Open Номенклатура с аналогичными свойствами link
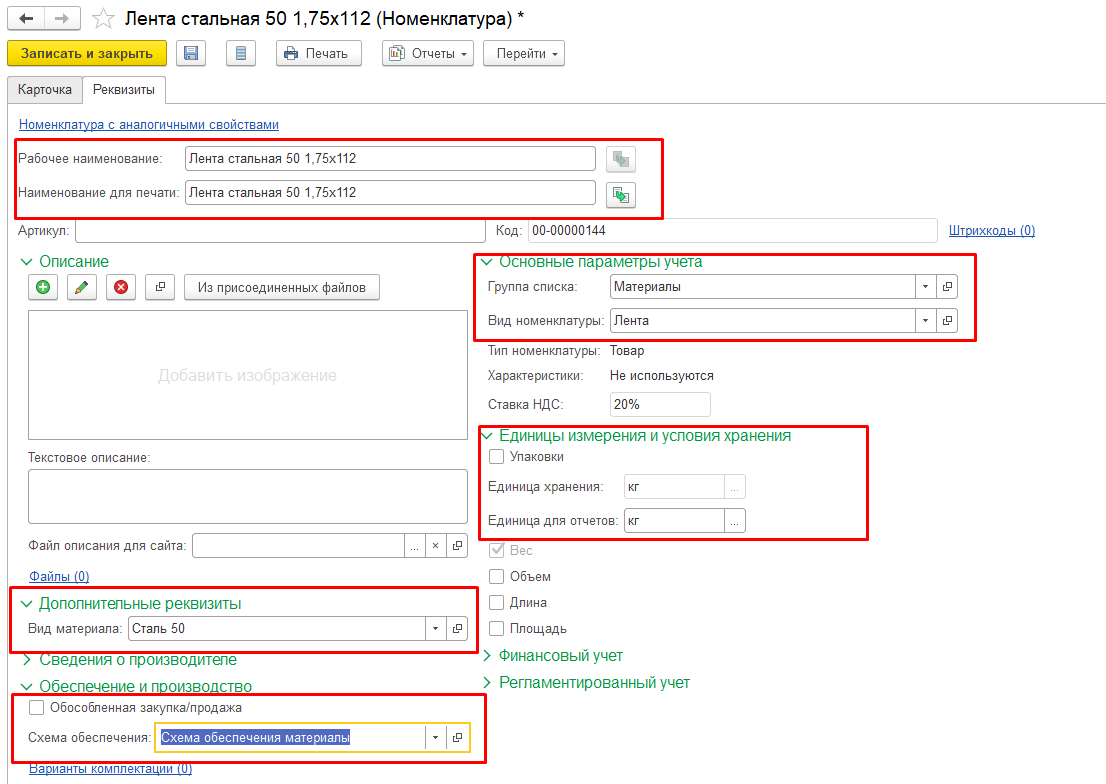1106x784 pixels. [149, 124]
